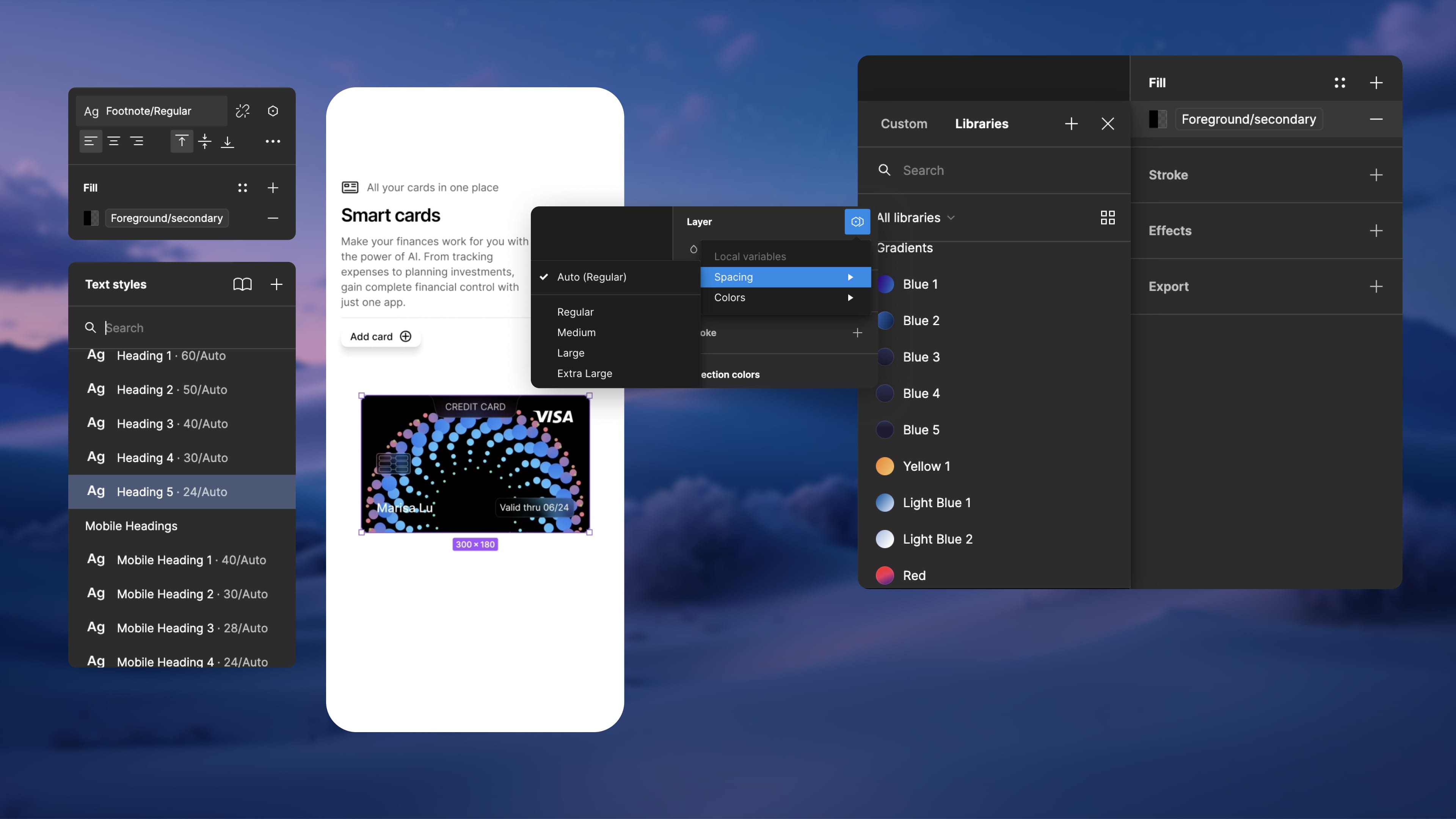This screenshot has height=819, width=1456.
Task: Switch to the Custom tab
Action: tap(904, 124)
